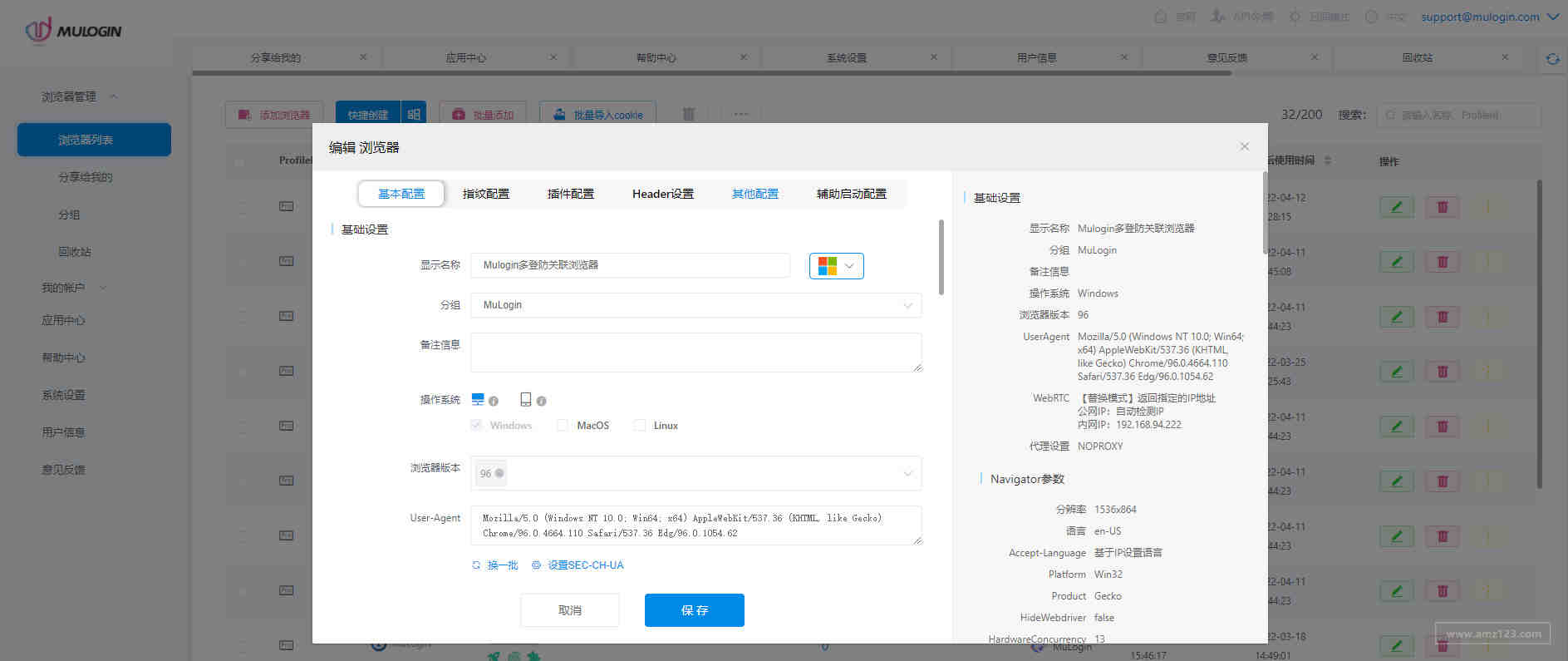The image size is (1568, 661).
Task: Switch to 插件配置 tab
Action: click(x=571, y=194)
